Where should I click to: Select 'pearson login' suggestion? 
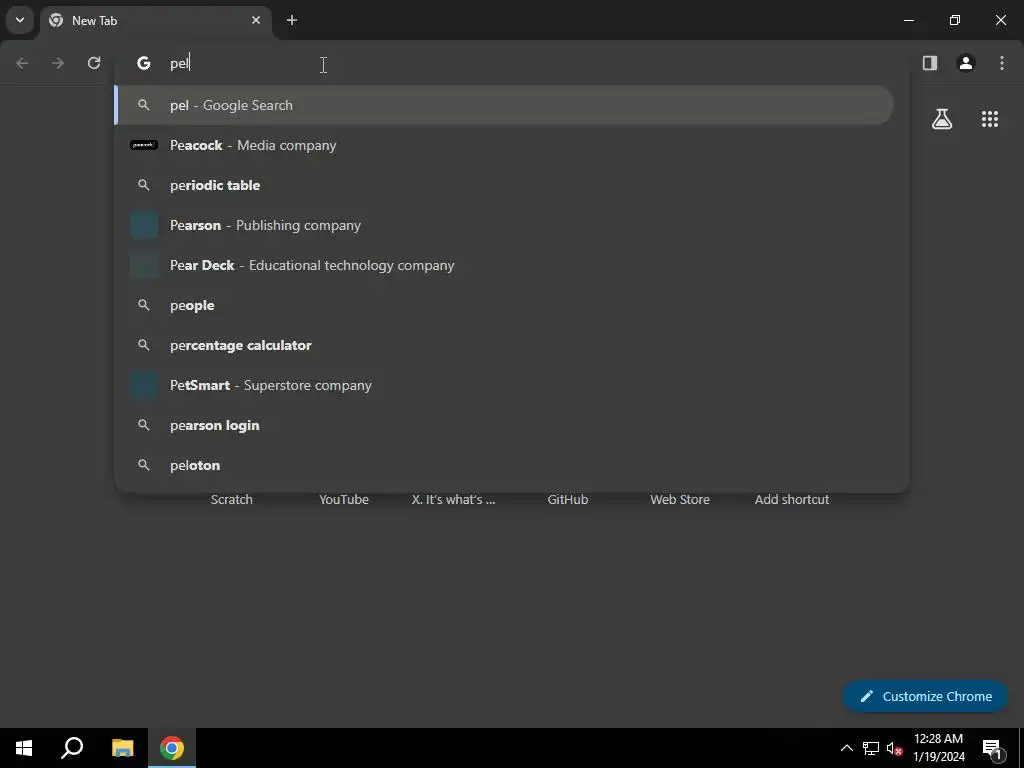pos(504,425)
